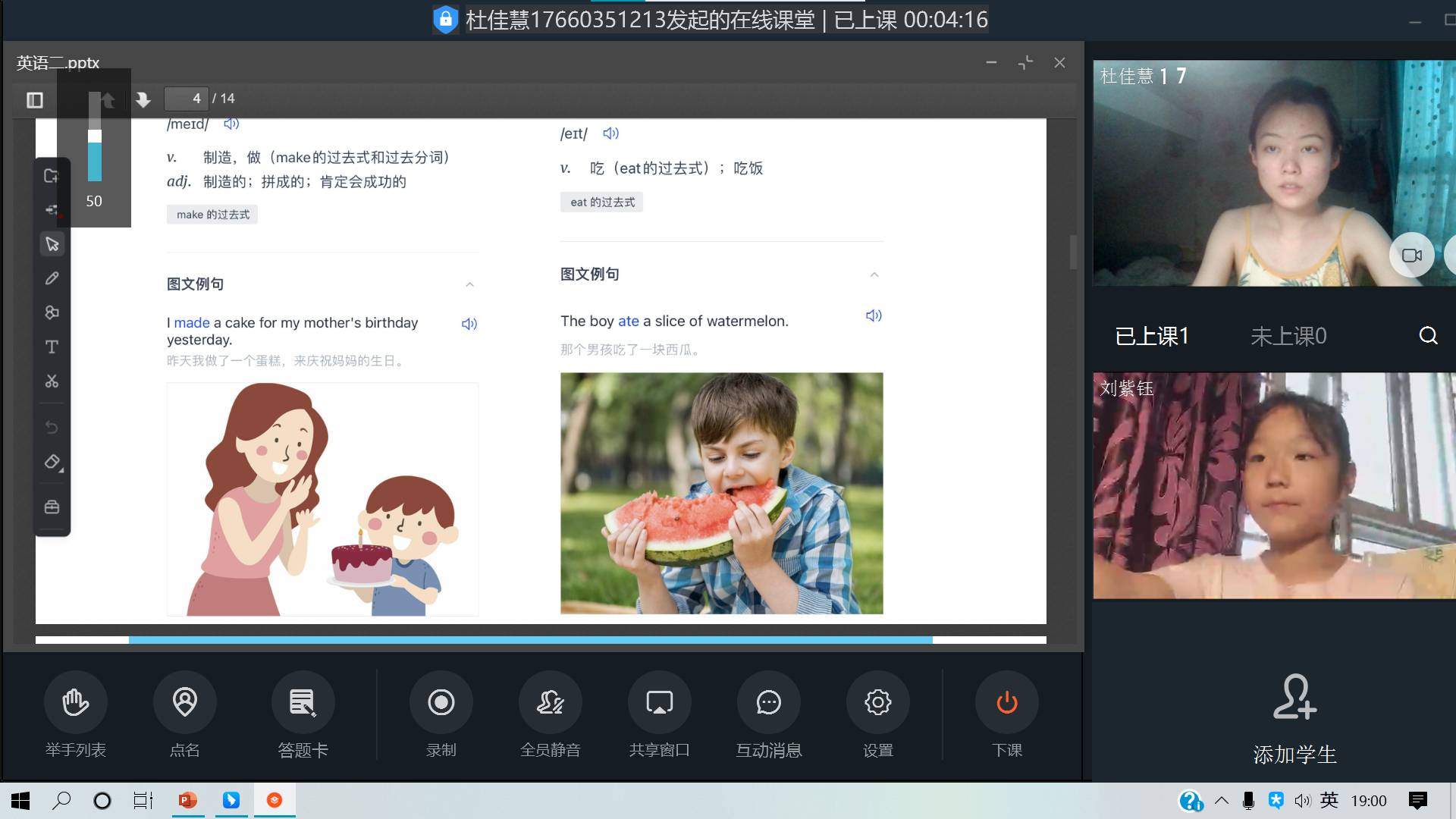Toggle 全员静音 mute all
This screenshot has width=1456, height=819.
(551, 715)
